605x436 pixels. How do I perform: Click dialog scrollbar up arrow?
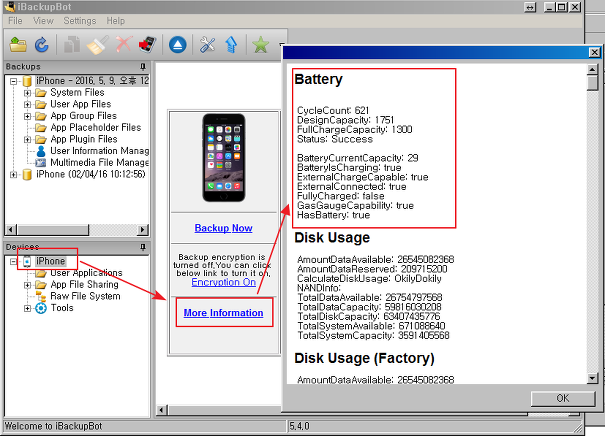[592, 69]
